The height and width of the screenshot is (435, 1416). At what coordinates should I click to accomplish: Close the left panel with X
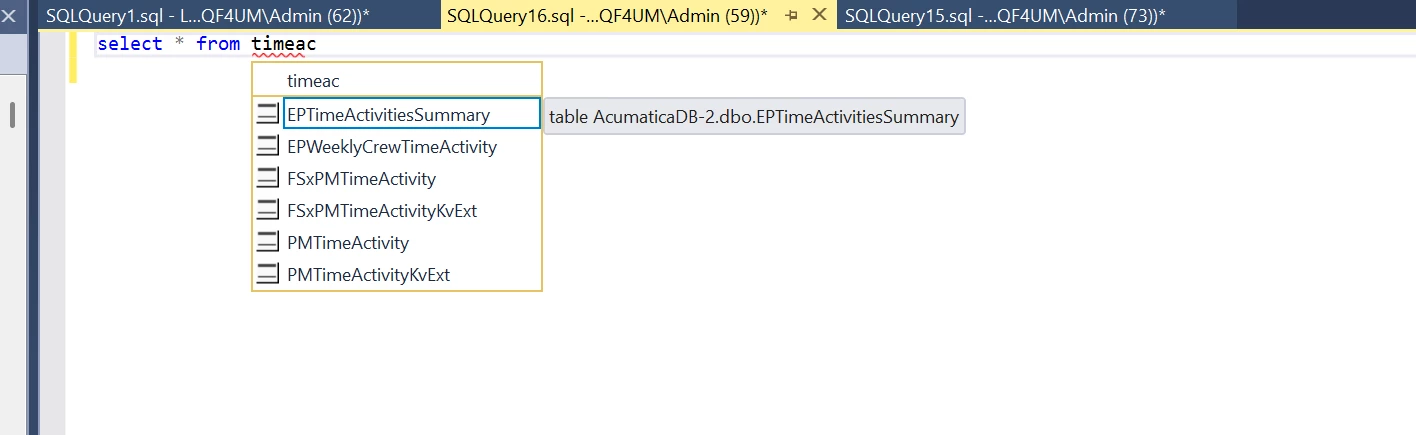[10, 15]
